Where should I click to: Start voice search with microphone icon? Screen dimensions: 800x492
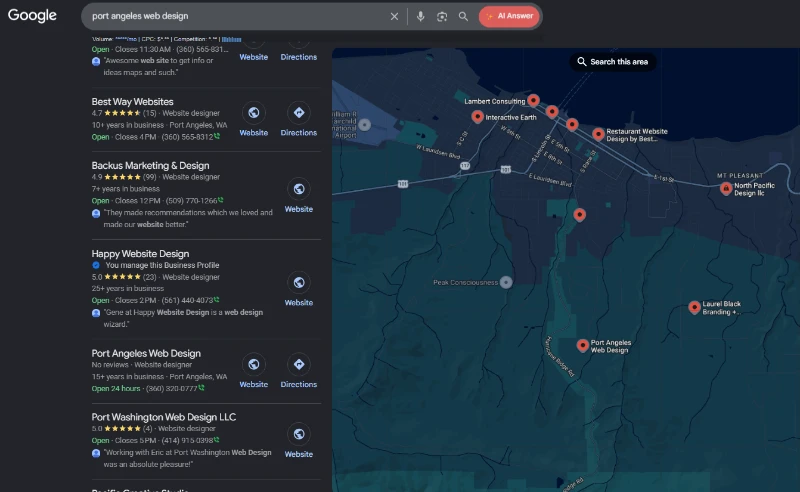click(420, 16)
